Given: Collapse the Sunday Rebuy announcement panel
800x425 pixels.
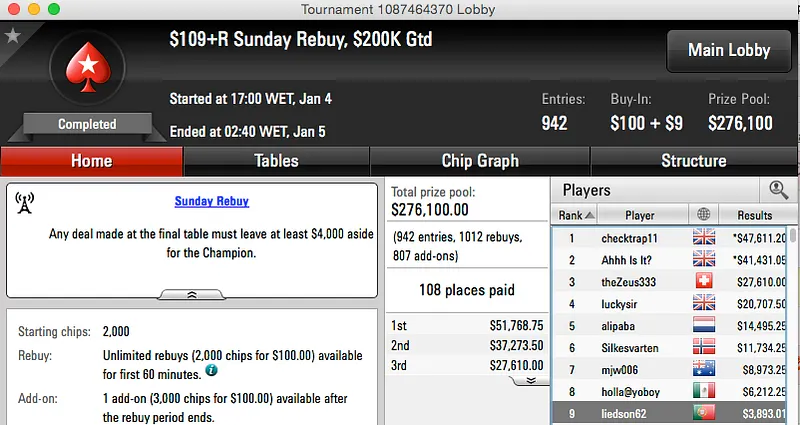Looking at the screenshot, I should (191, 294).
